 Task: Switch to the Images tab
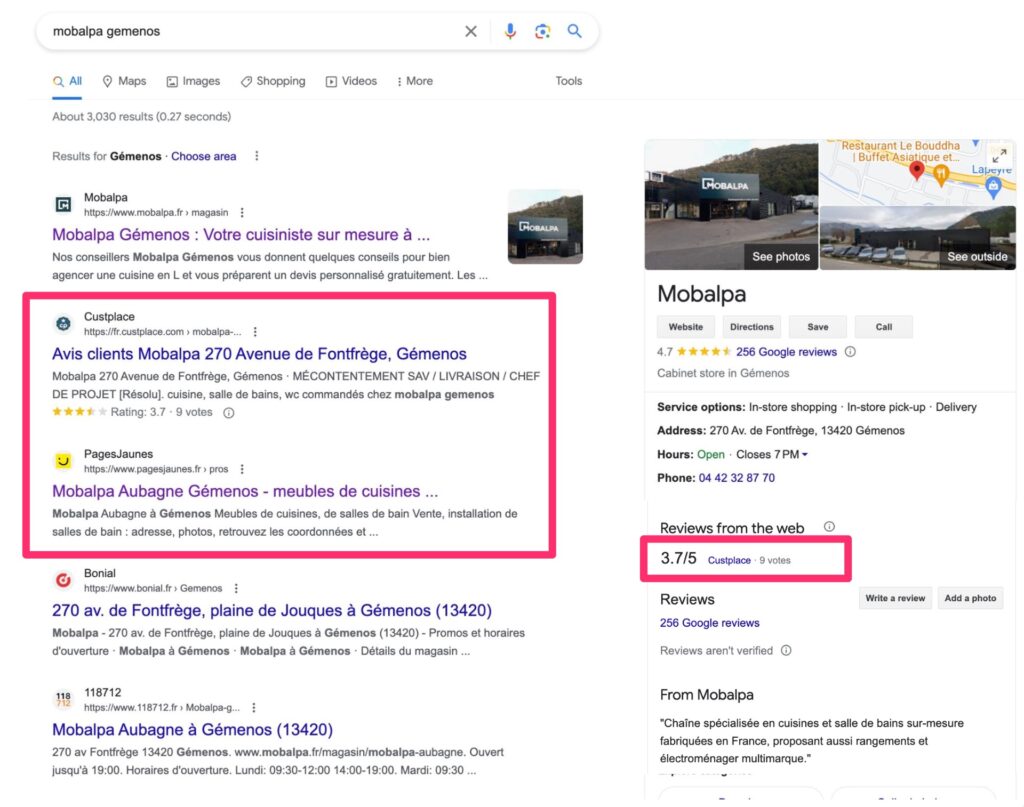click(x=193, y=81)
